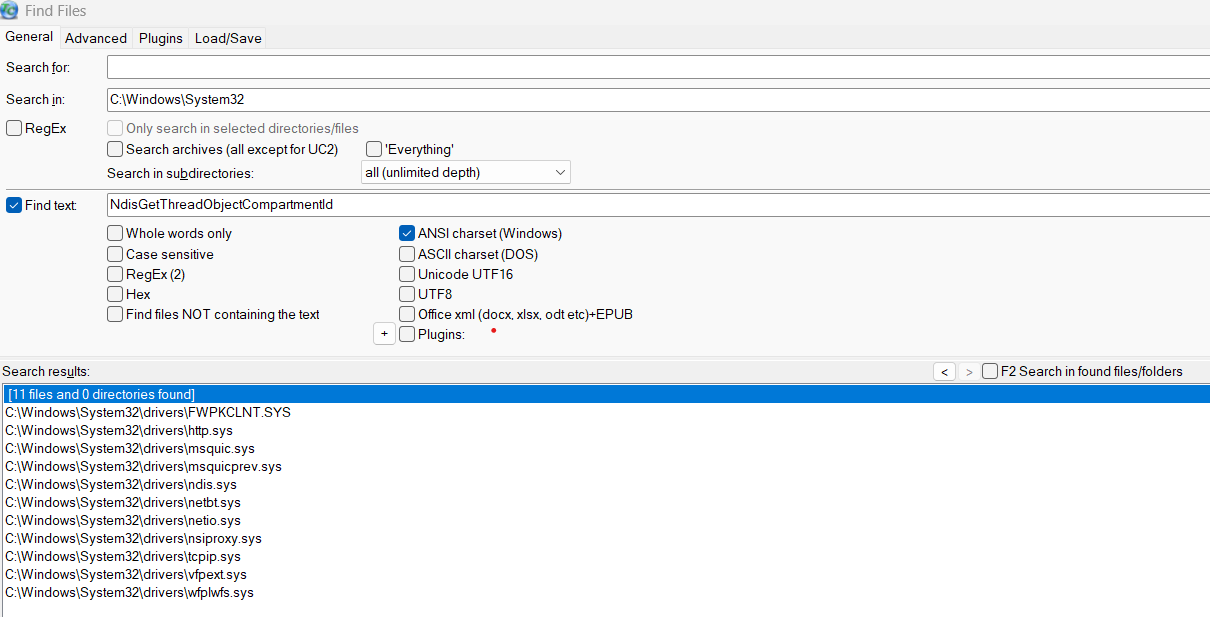The width and height of the screenshot is (1210, 617).
Task: Switch to the Advanced tab
Action: click(96, 38)
